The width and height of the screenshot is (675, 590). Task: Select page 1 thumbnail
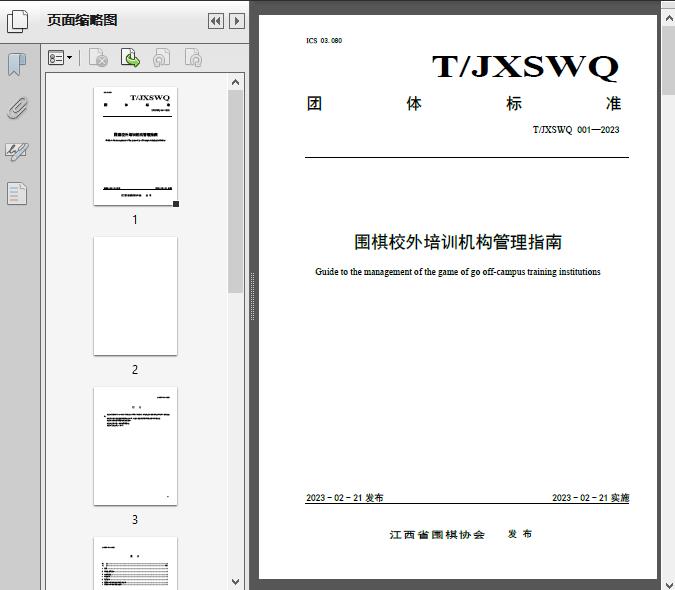(x=135, y=146)
